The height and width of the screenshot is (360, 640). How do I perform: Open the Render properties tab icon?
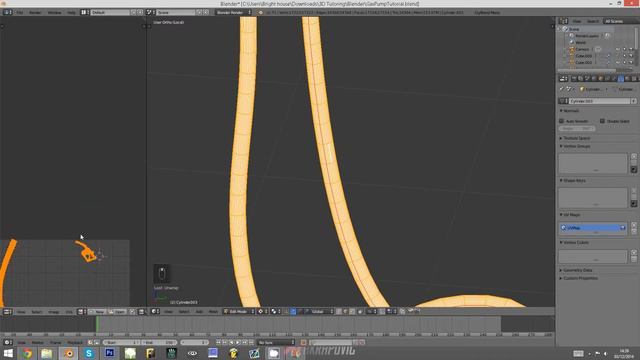pyautogui.click(x=574, y=79)
